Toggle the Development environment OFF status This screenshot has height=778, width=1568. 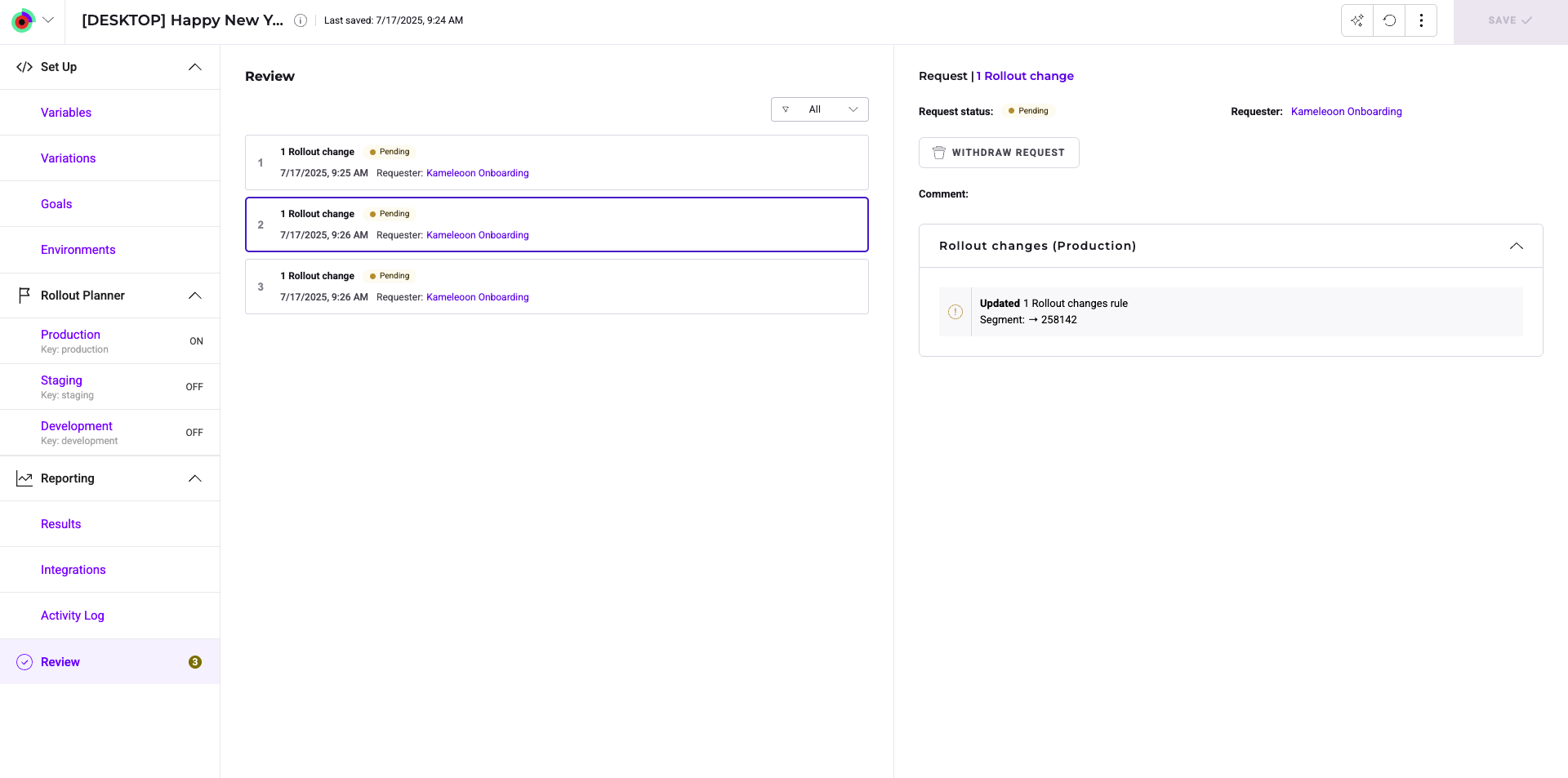(194, 433)
